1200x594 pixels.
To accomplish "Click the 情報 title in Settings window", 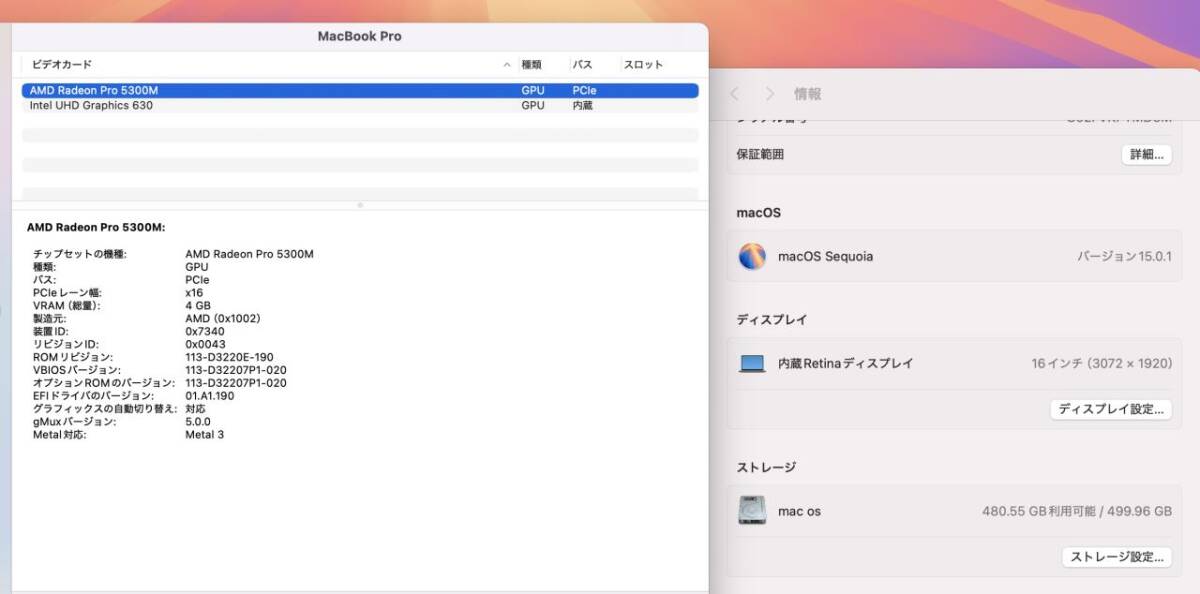I will 808,94.
